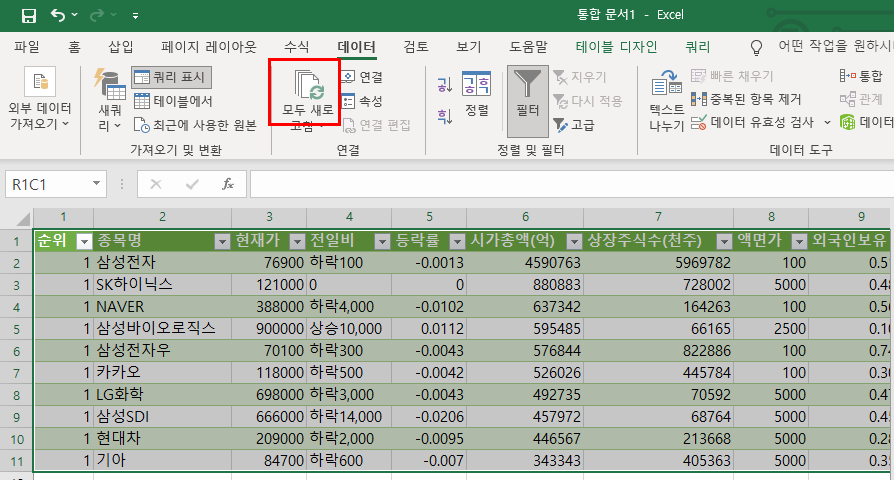Viewport: 894px width, 480px height.
Task: Click the Redo arrow icon
Action: (x=97, y=15)
